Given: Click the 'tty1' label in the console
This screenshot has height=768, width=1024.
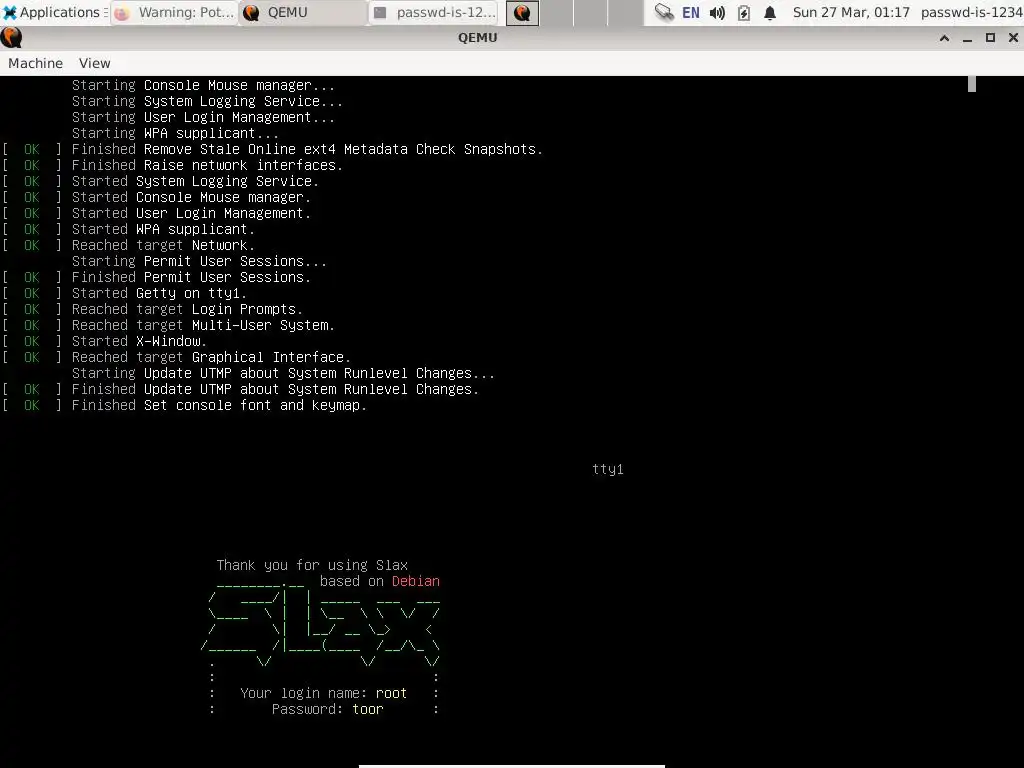Looking at the screenshot, I should (x=607, y=469).
